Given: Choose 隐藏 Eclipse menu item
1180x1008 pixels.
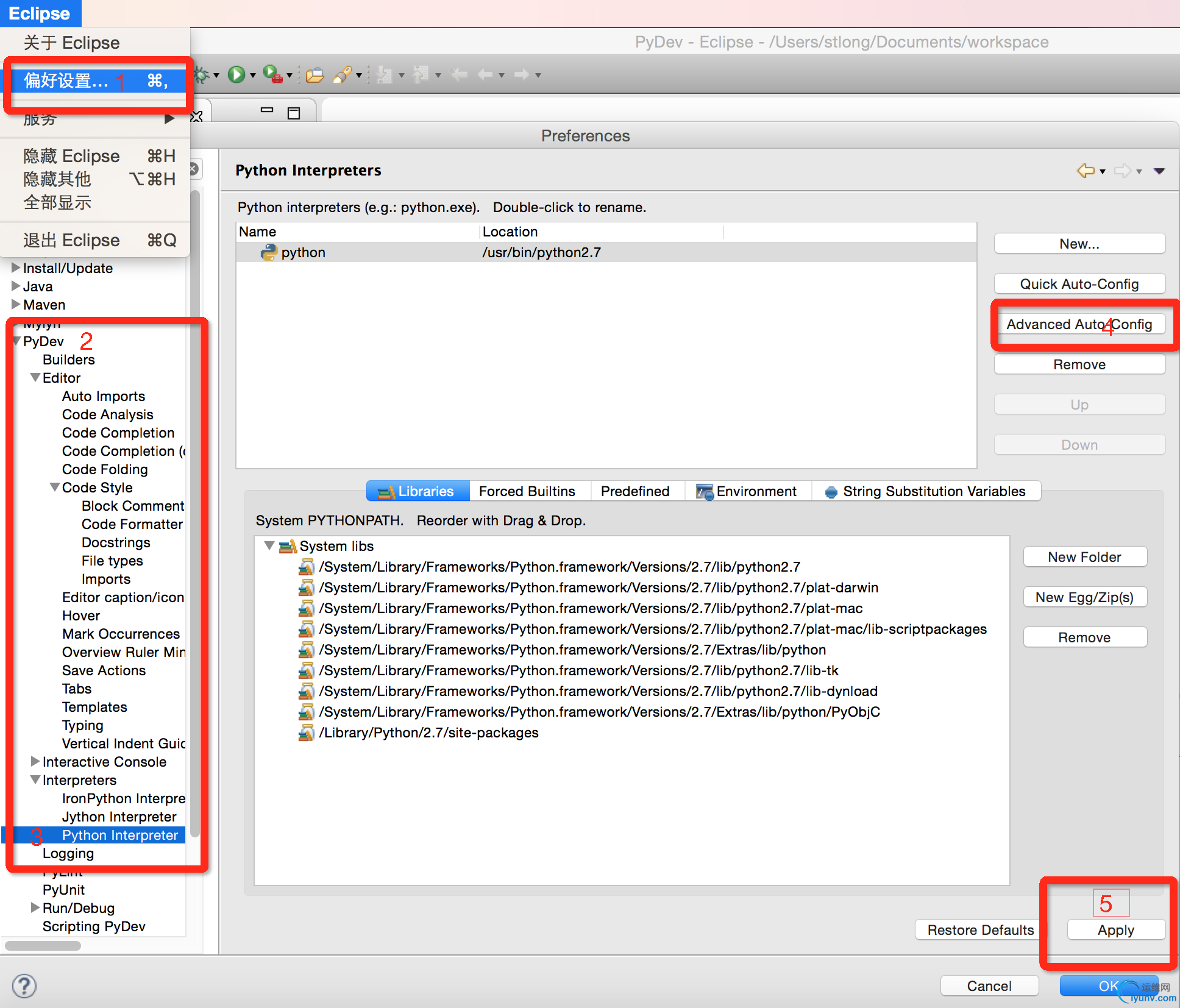Looking at the screenshot, I should tap(95, 156).
